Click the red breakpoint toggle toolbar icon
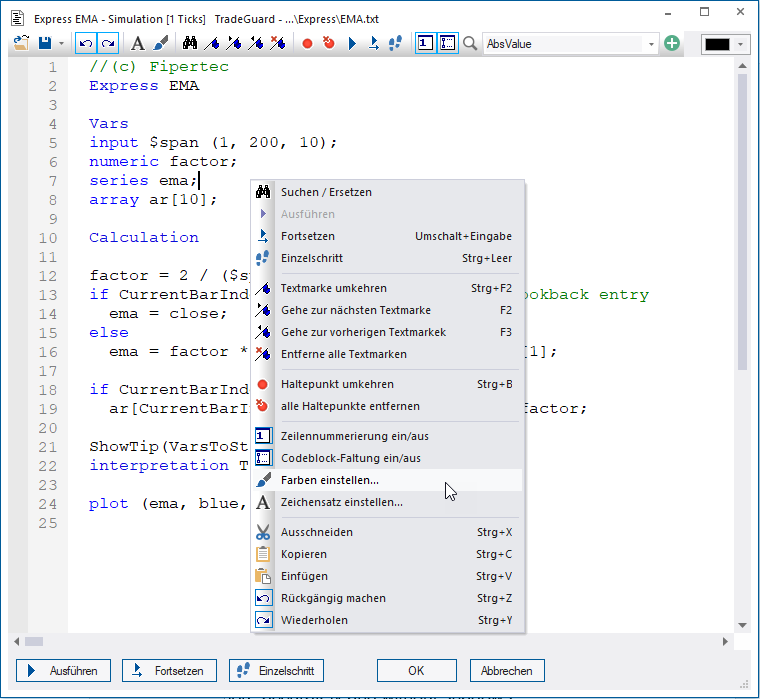 307,44
